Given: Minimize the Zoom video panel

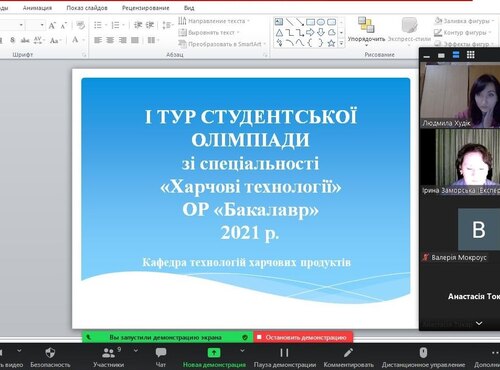Looking at the screenshot, I should tap(426, 56).
